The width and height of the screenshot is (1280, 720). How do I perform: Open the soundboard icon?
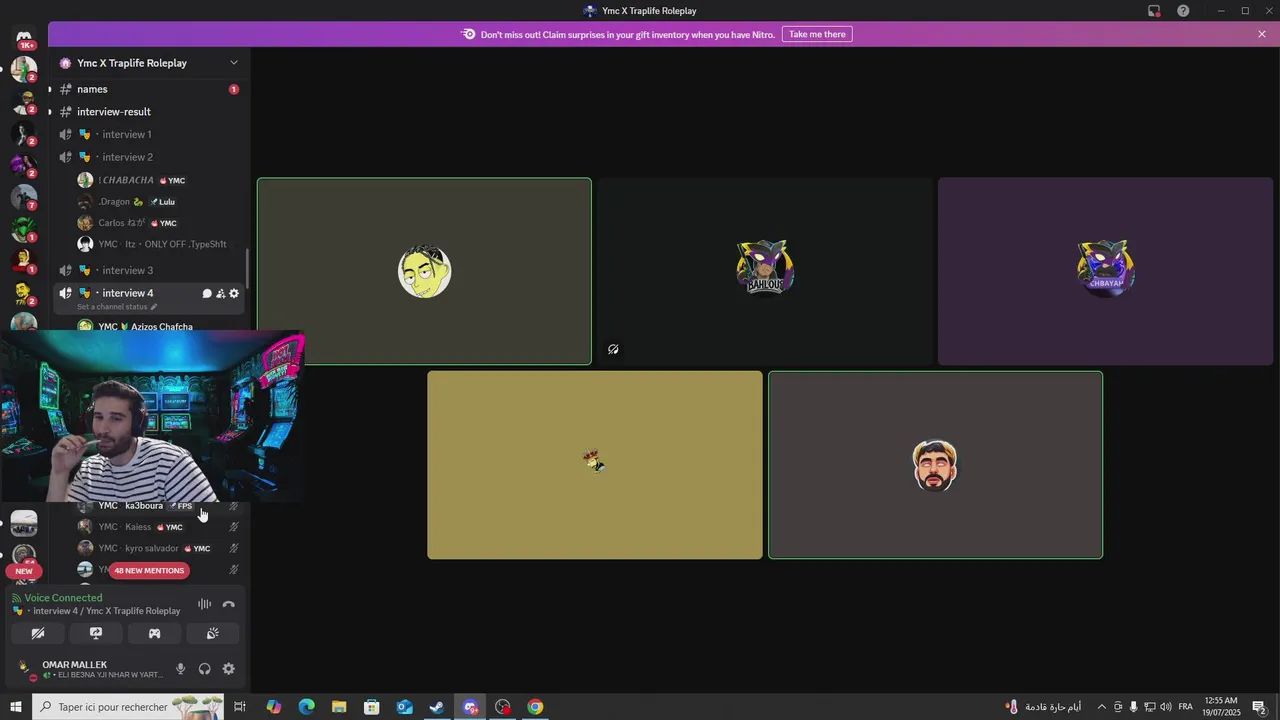point(212,633)
